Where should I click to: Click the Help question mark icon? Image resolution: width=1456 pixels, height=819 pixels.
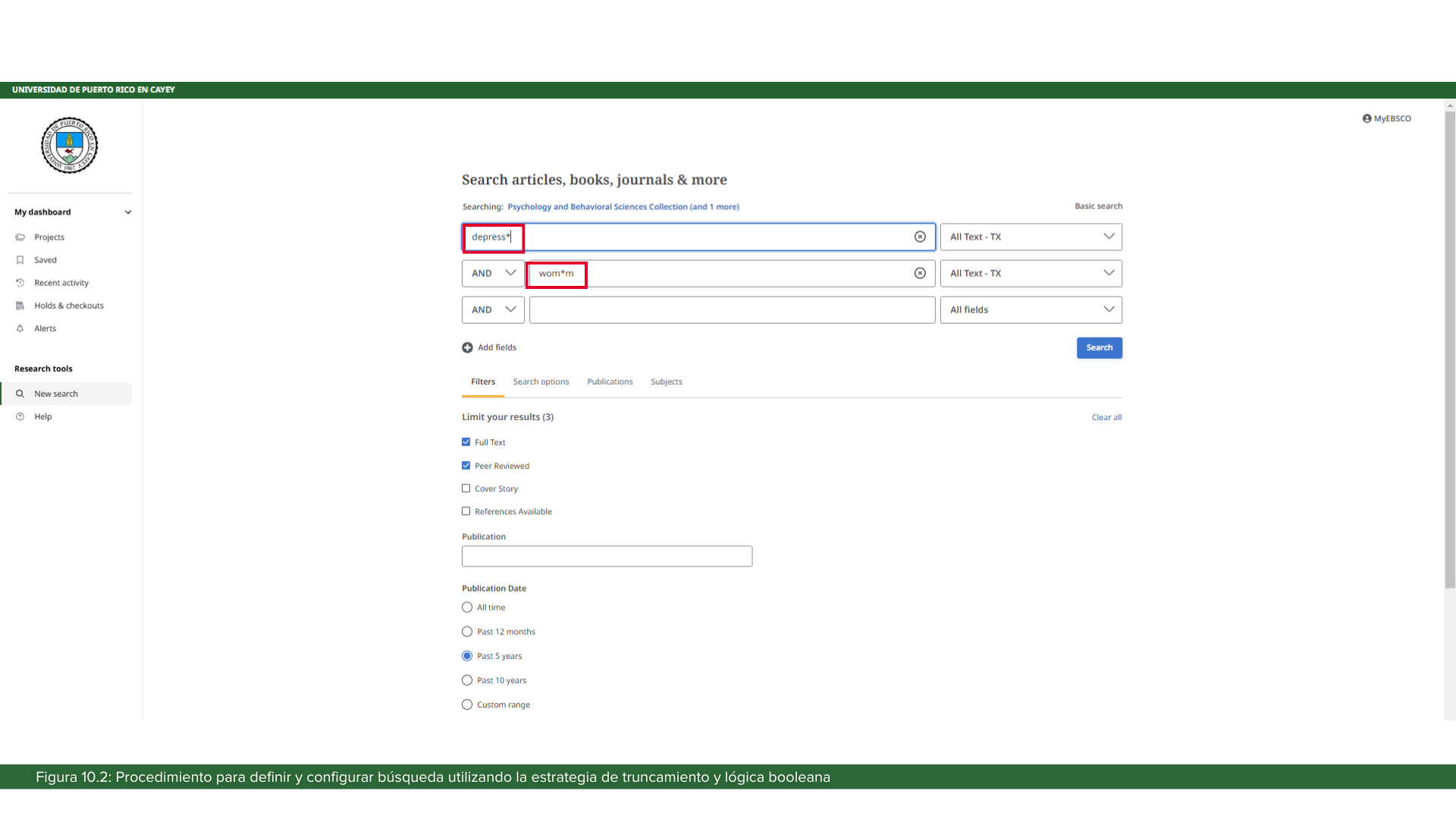[21, 416]
